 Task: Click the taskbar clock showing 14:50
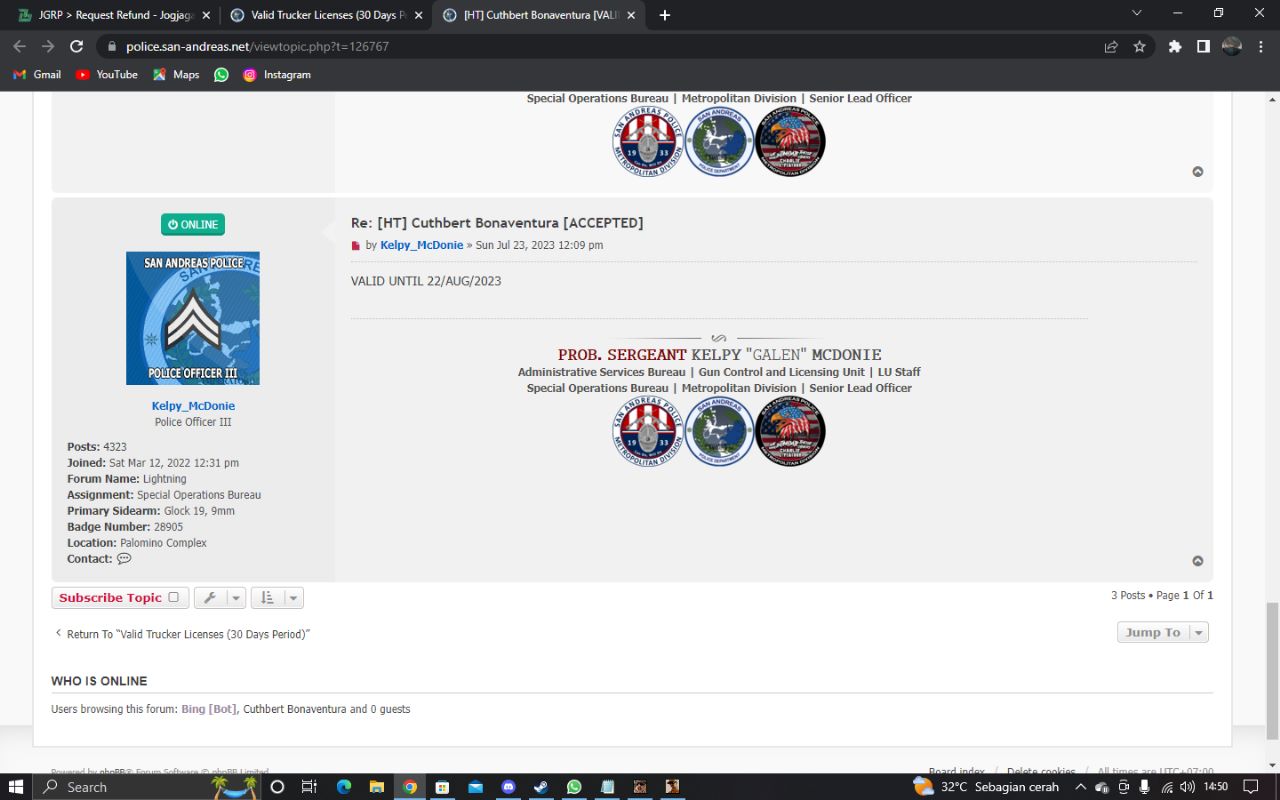pos(1216,787)
